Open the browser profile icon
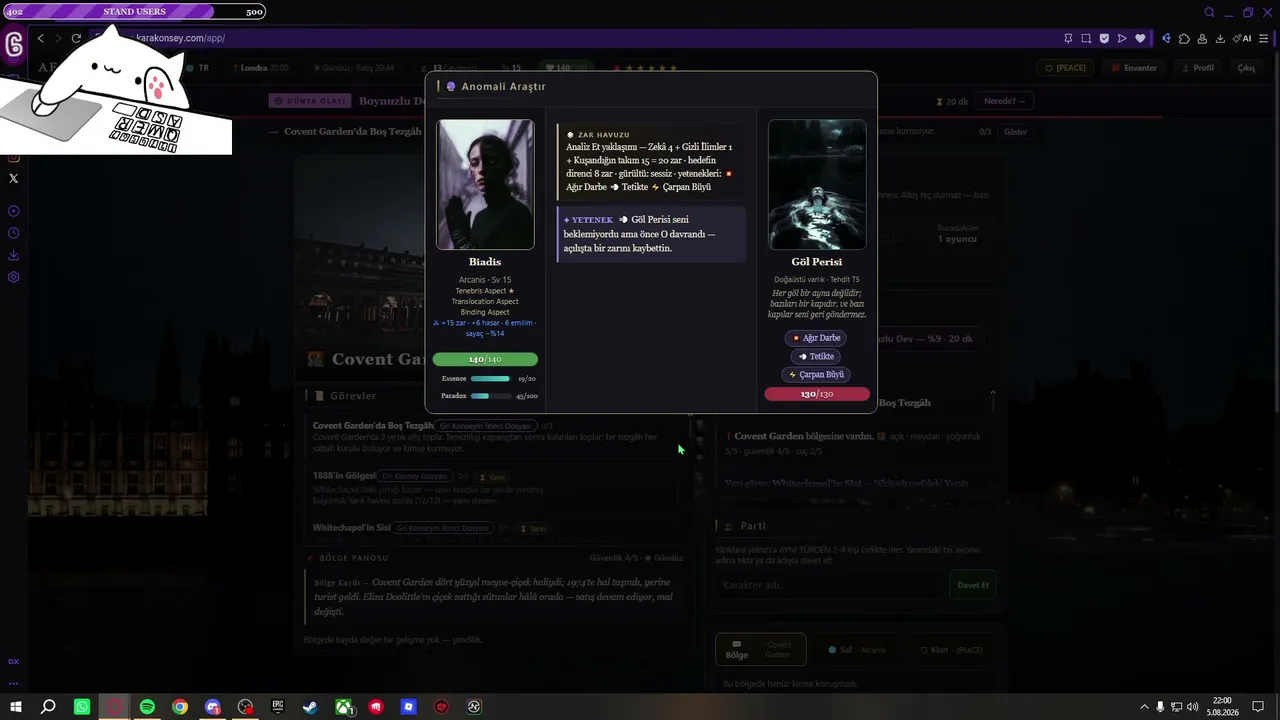Image resolution: width=1280 pixels, height=720 pixels. coord(1202,38)
